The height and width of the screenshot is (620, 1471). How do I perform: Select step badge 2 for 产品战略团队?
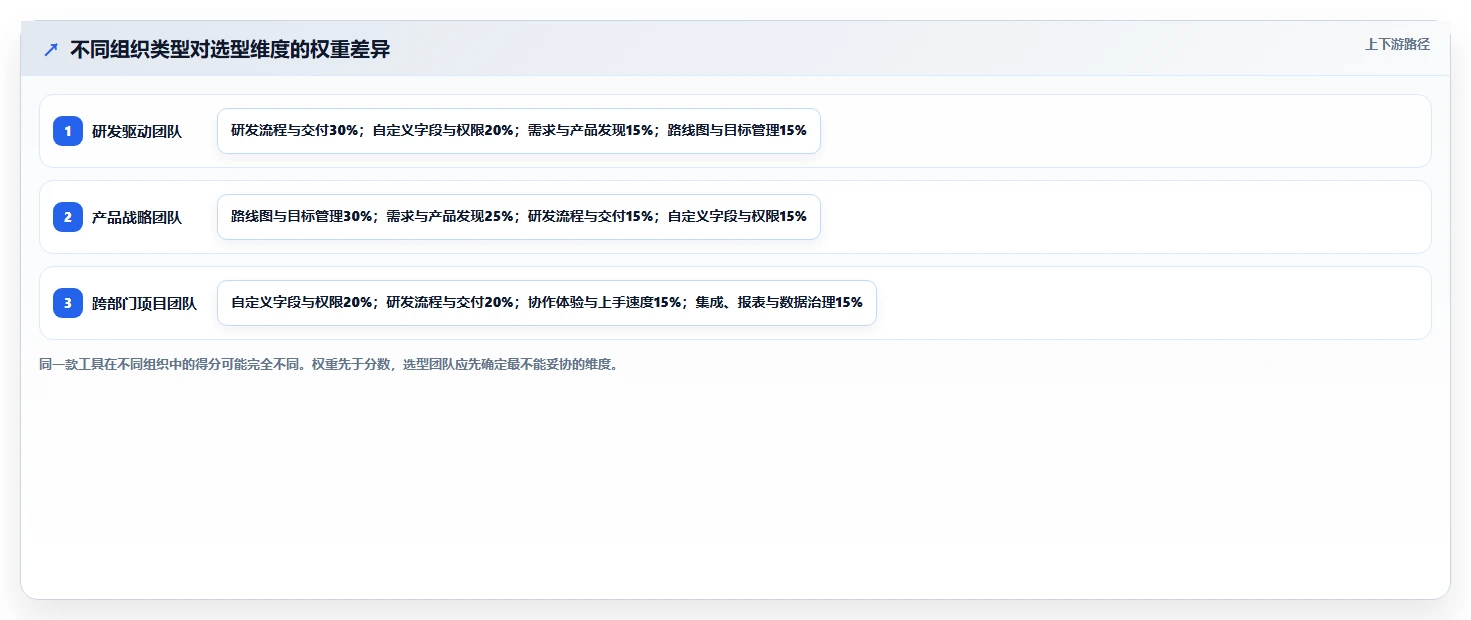tap(68, 217)
